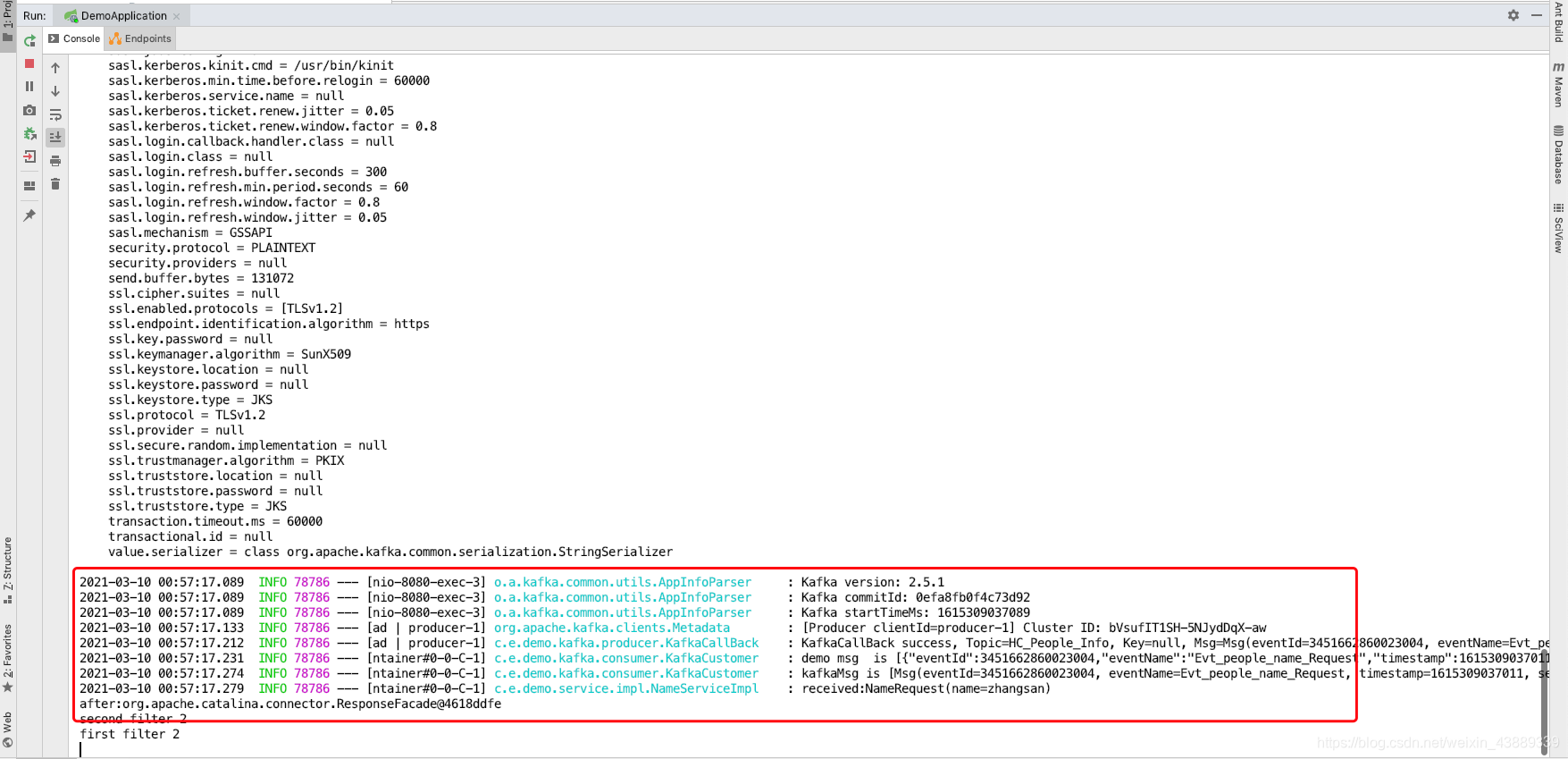The height and width of the screenshot is (759, 1568).
Task: Open the org.apache.kafka.clients.Metadata link
Action: pyautogui.click(x=612, y=628)
